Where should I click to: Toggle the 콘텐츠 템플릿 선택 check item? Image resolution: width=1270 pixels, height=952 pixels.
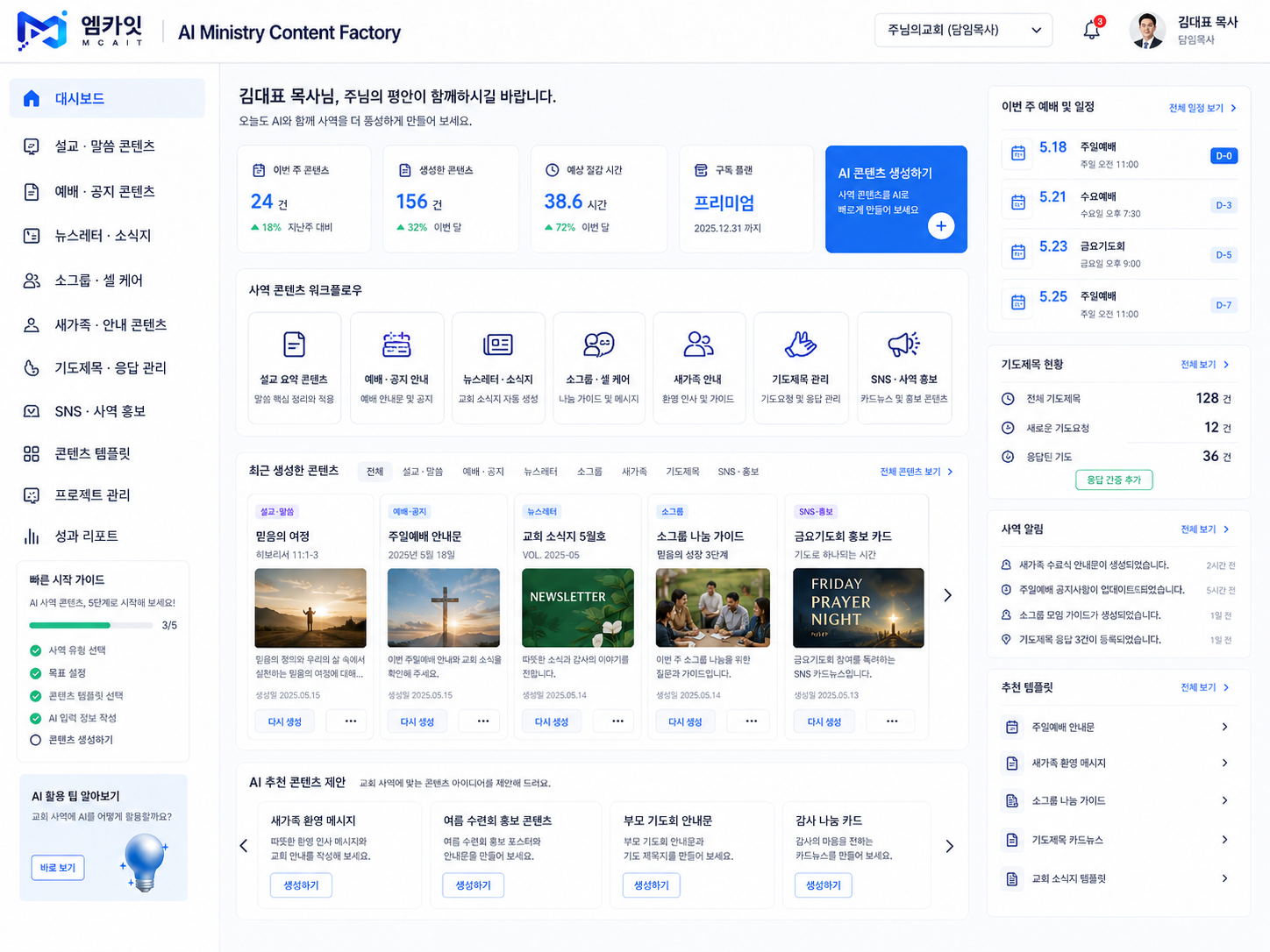tap(35, 696)
